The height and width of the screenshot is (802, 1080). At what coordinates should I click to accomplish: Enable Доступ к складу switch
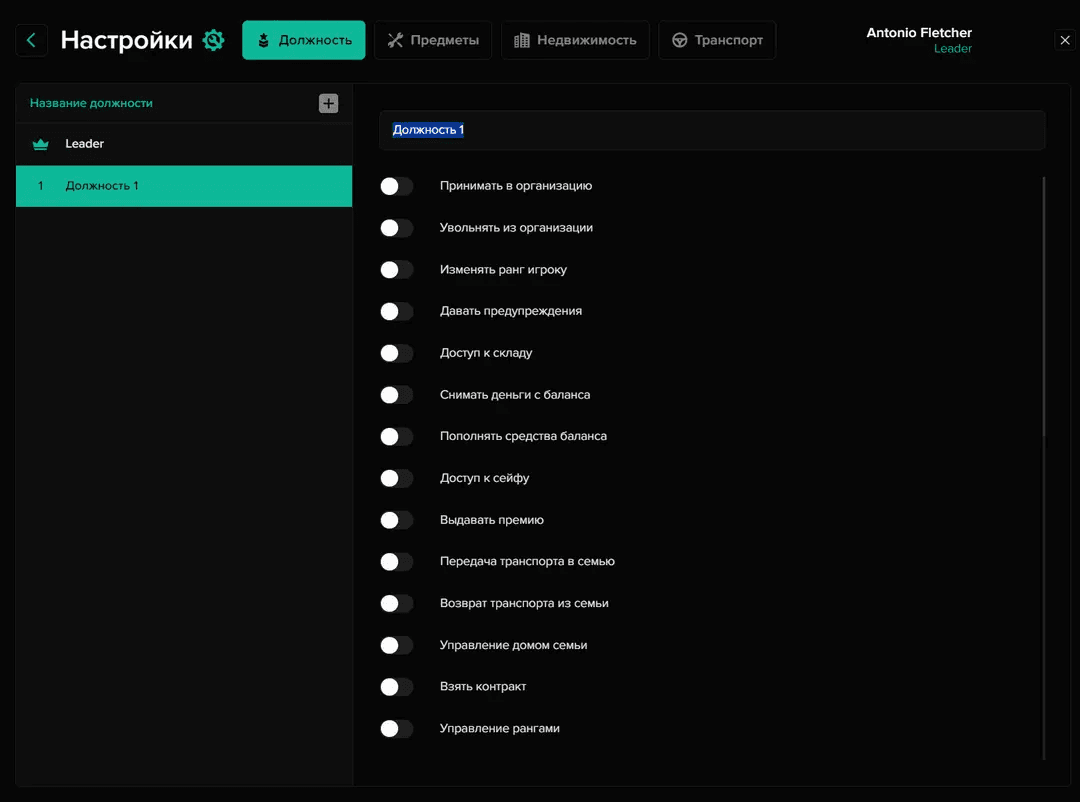click(x=397, y=353)
